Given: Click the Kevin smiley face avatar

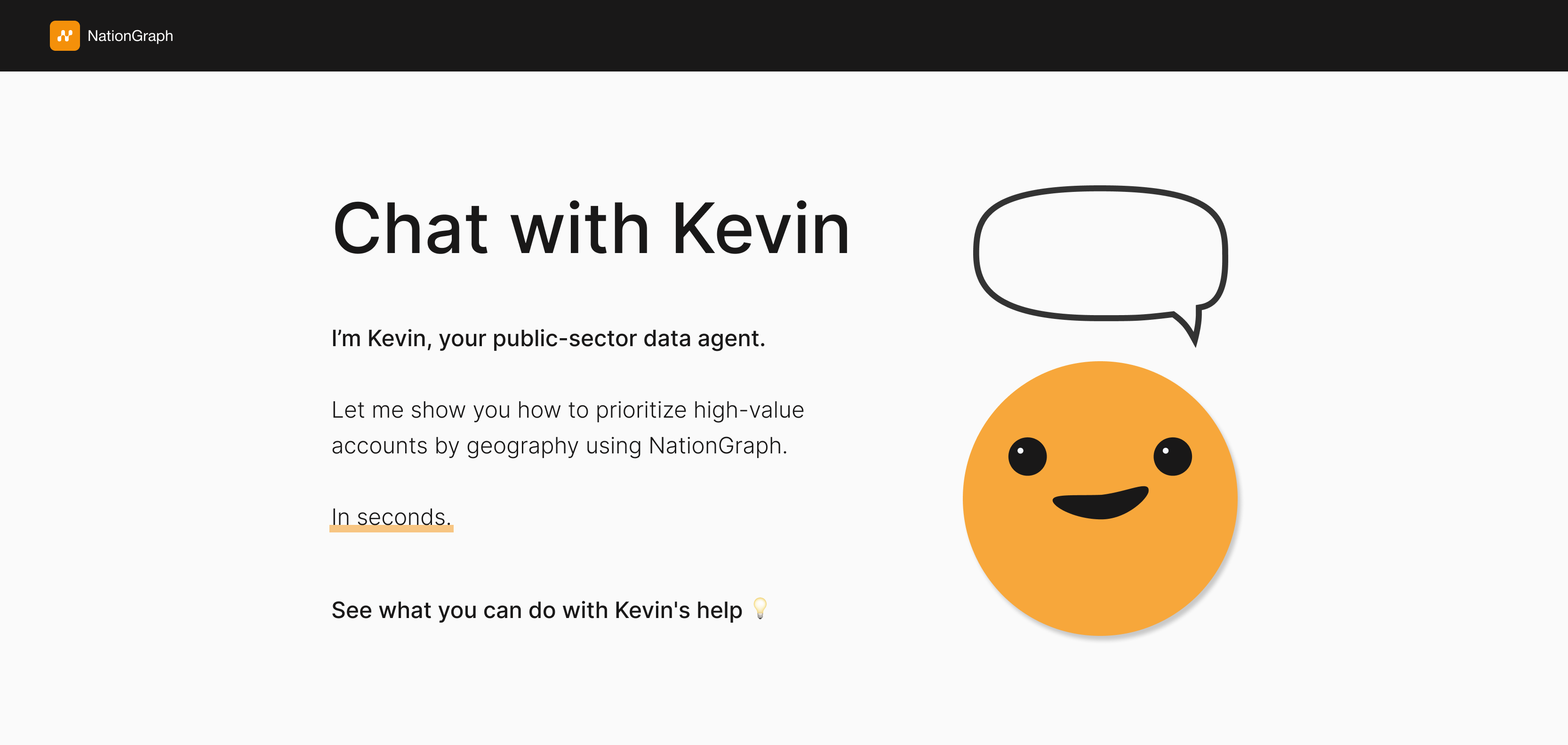Looking at the screenshot, I should [1100, 498].
